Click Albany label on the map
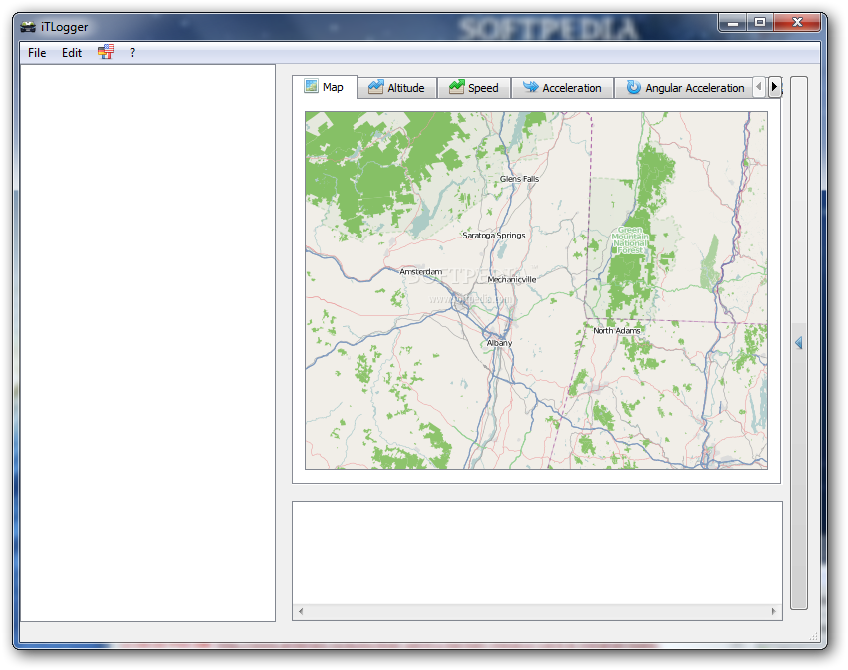 tap(499, 343)
